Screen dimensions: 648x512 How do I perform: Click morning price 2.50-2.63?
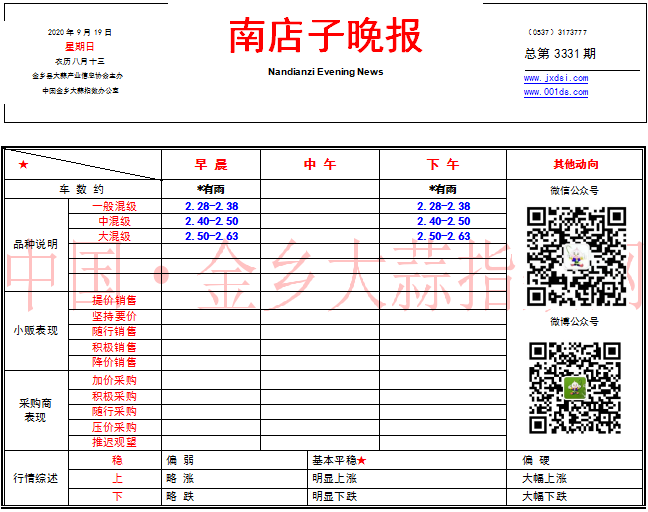pos(211,236)
